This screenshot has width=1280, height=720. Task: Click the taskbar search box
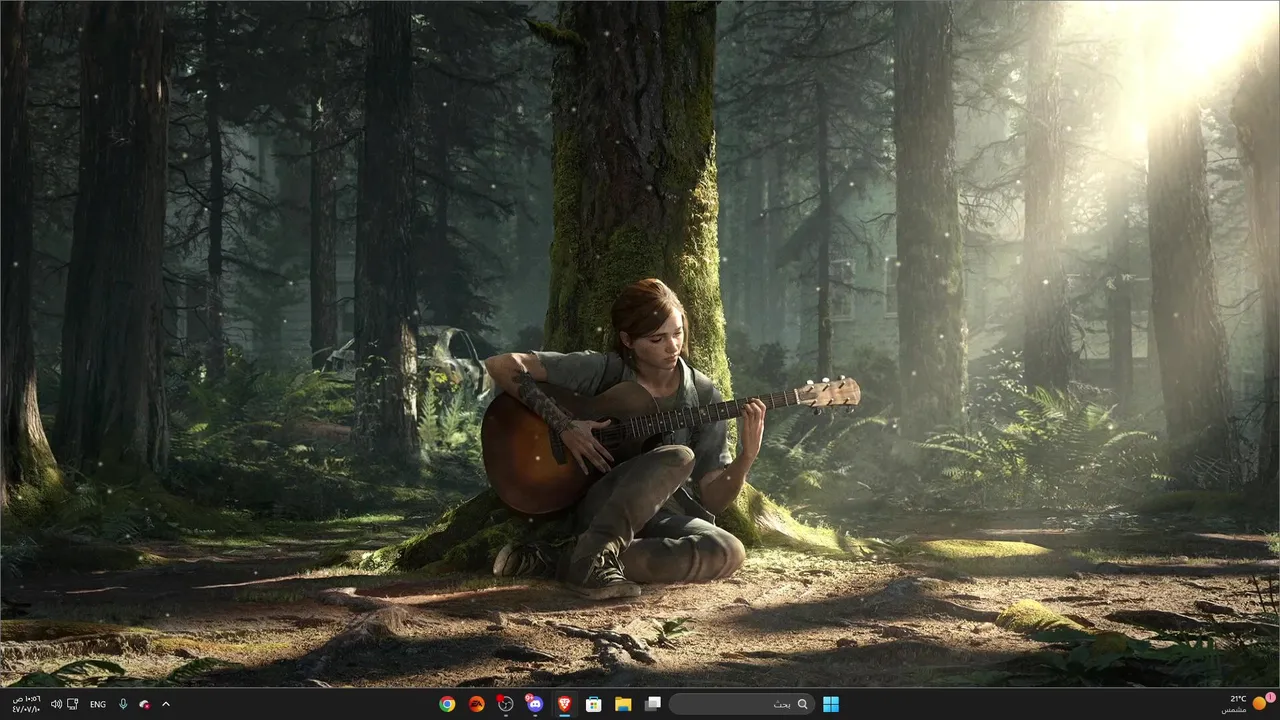point(741,704)
